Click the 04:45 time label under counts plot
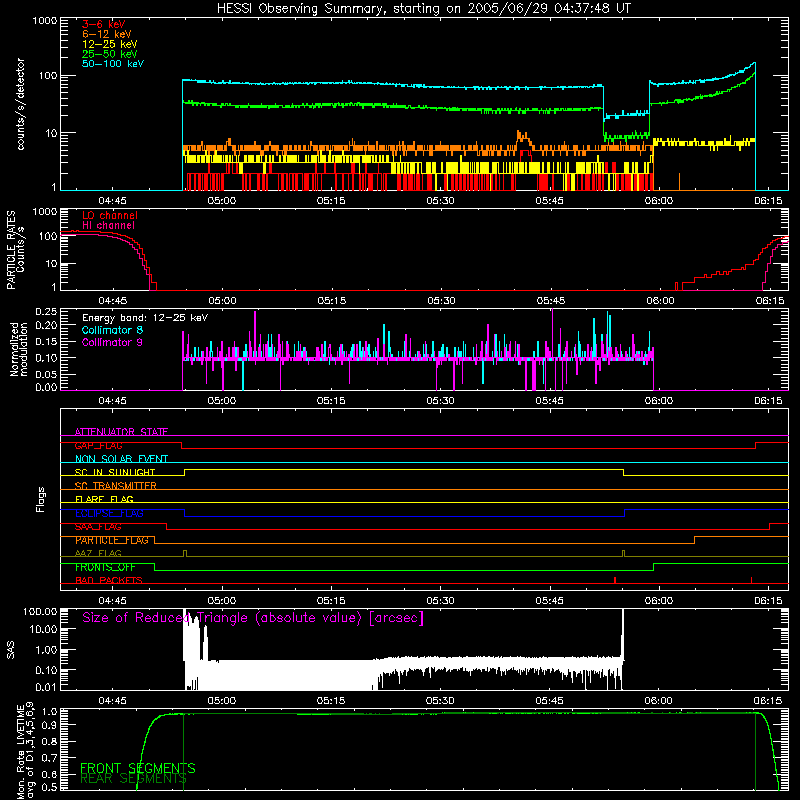Viewport: 800px width, 800px height. click(113, 201)
